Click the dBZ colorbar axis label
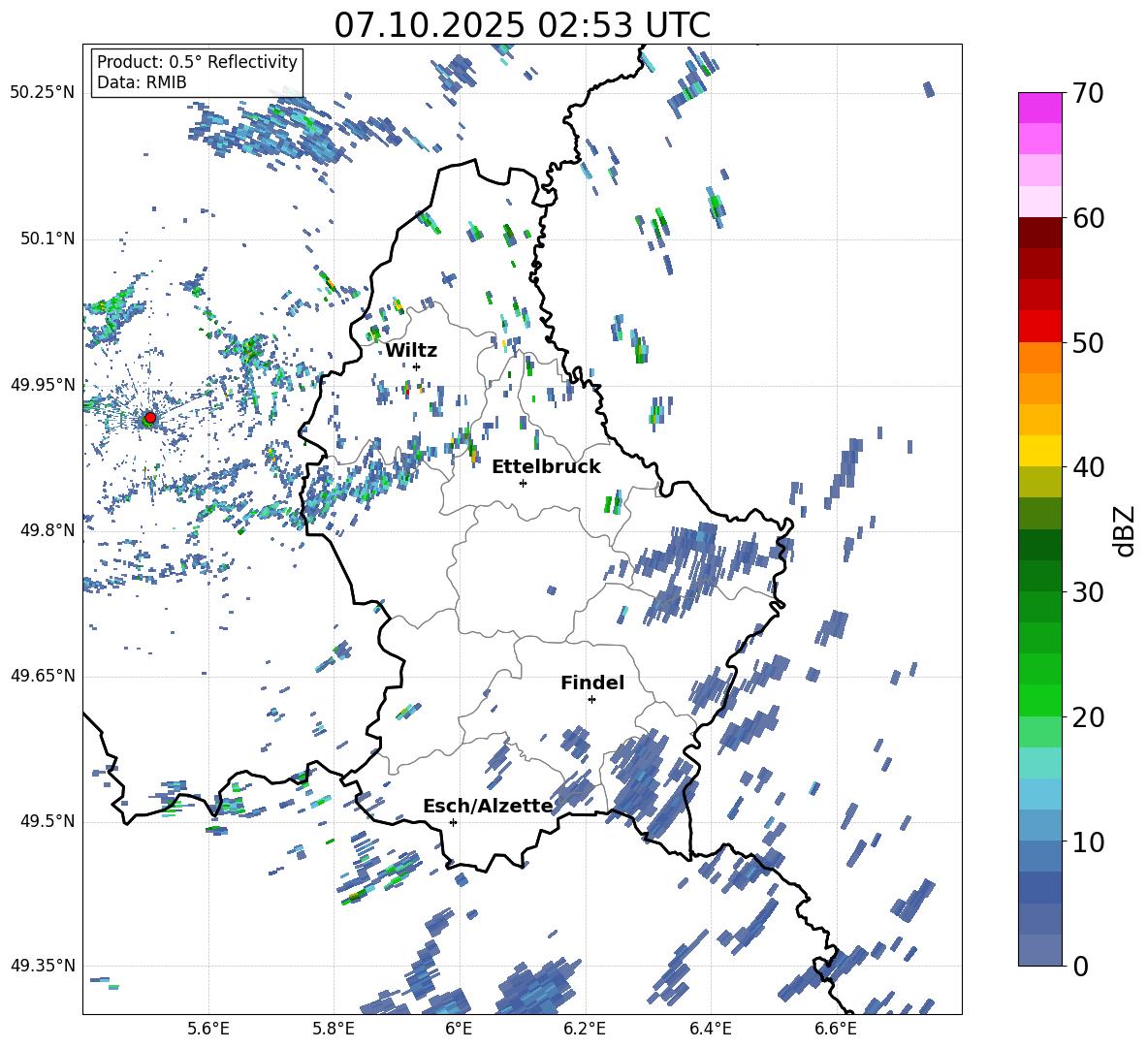The width and height of the screenshot is (1148, 1048). click(x=1125, y=529)
